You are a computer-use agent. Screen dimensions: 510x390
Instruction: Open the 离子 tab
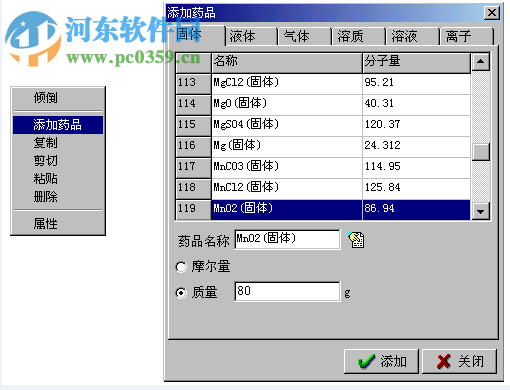tap(467, 36)
